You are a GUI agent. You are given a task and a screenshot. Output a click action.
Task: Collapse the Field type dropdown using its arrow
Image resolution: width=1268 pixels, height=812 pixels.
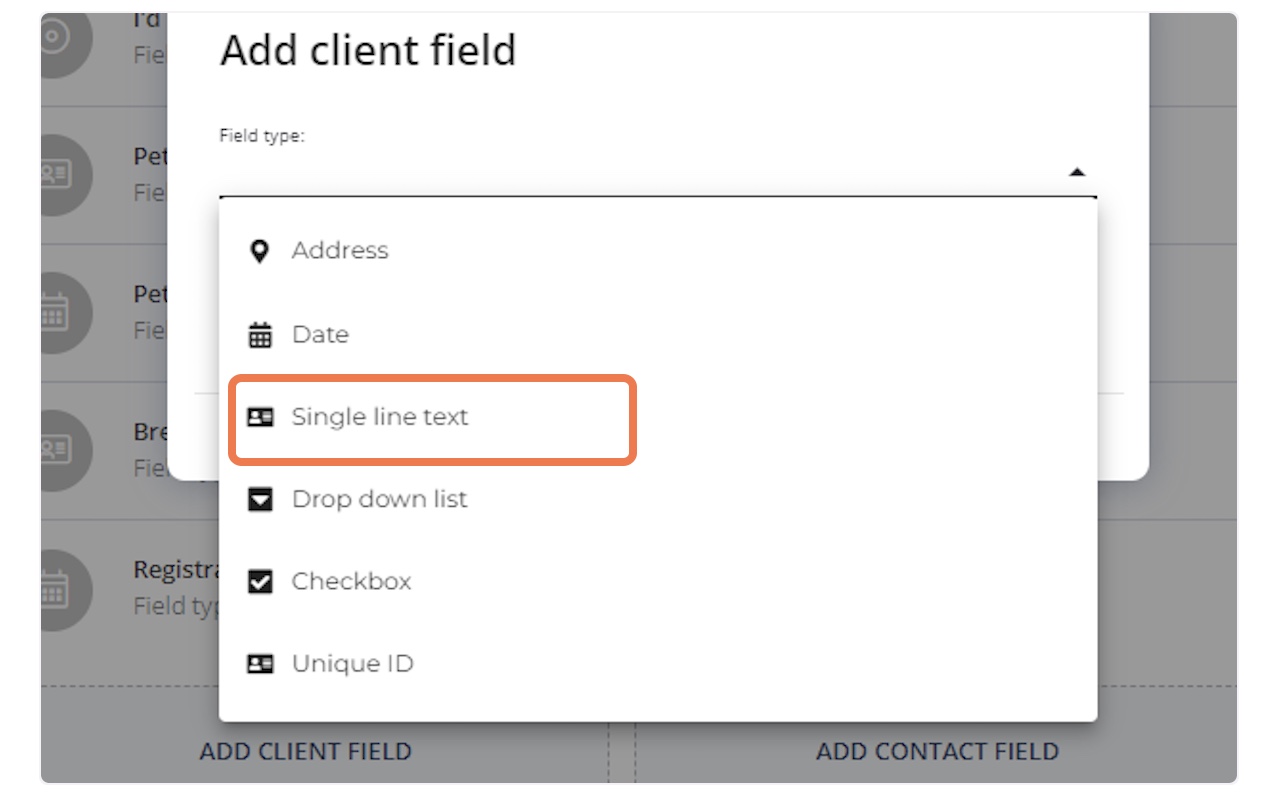tap(1078, 171)
